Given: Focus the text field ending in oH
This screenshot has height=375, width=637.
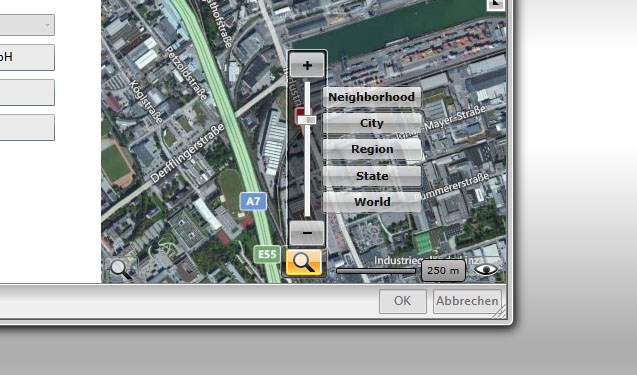Looking at the screenshot, I should (27, 57).
